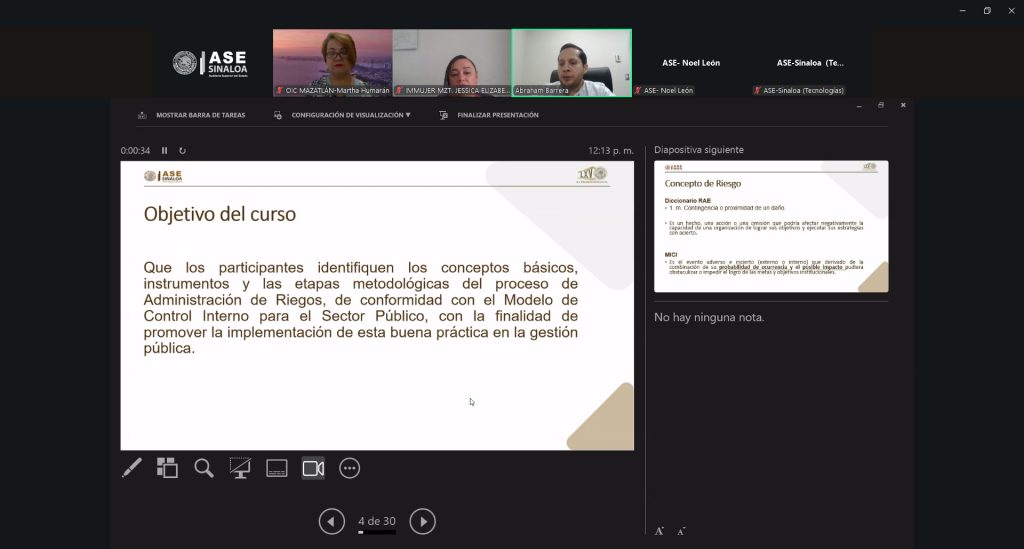
Task: Click the next slide preview Concepto de Riesgo
Action: click(771, 226)
